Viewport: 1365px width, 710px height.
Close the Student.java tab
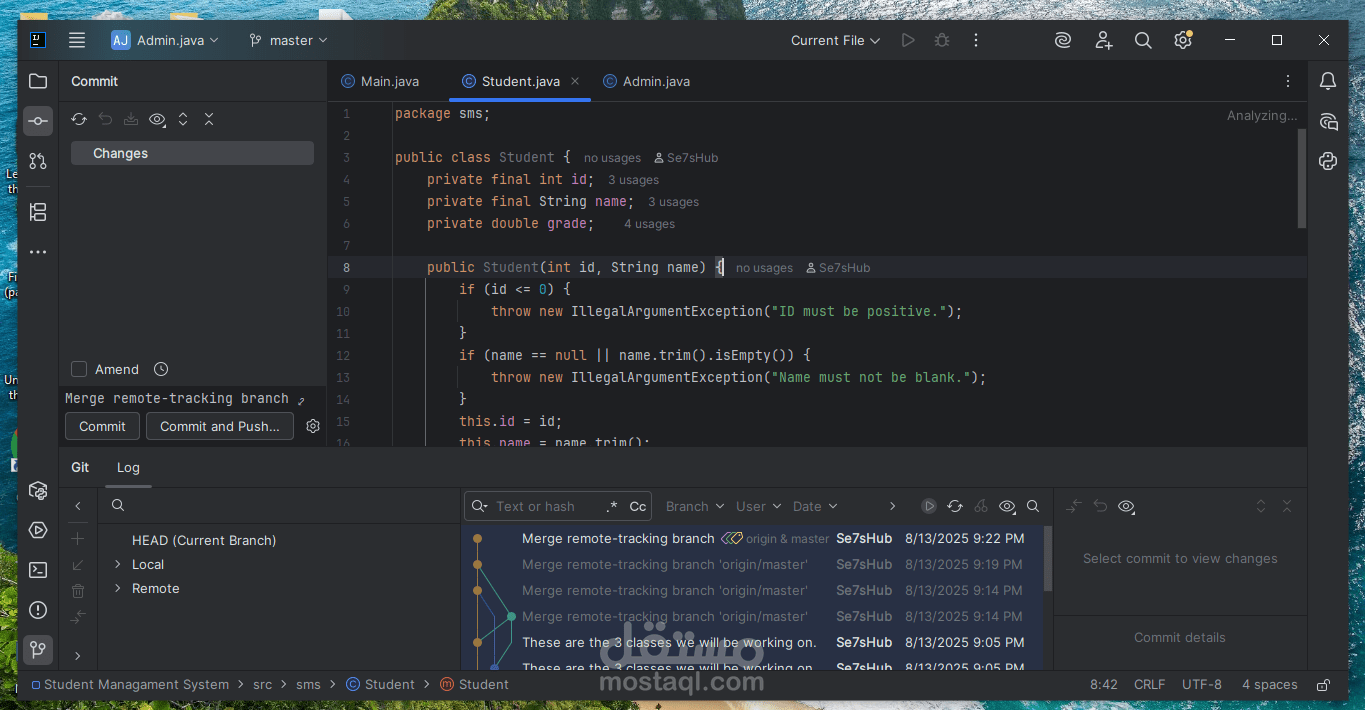tap(576, 81)
